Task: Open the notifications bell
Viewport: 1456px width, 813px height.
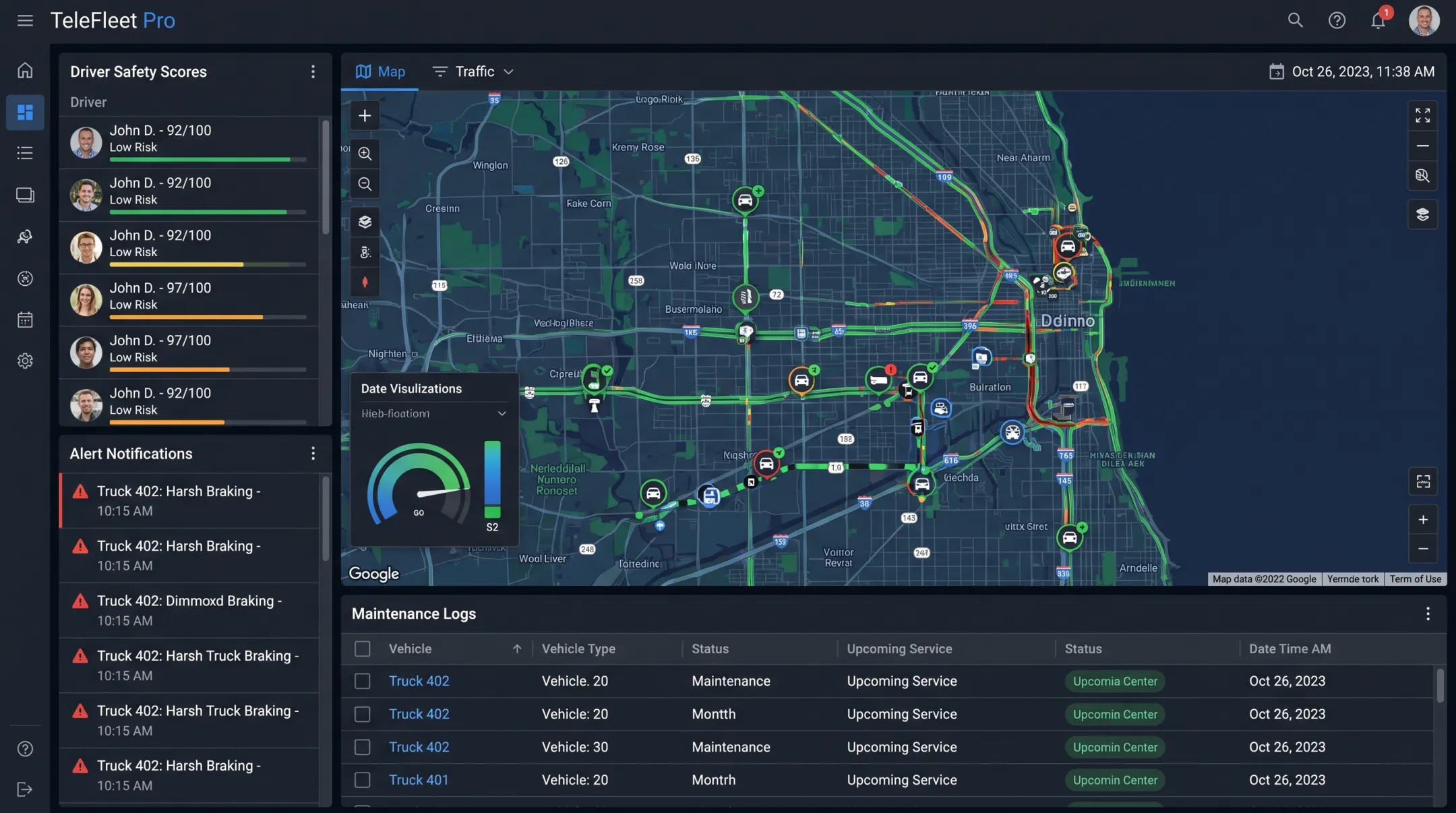Action: 1378,20
